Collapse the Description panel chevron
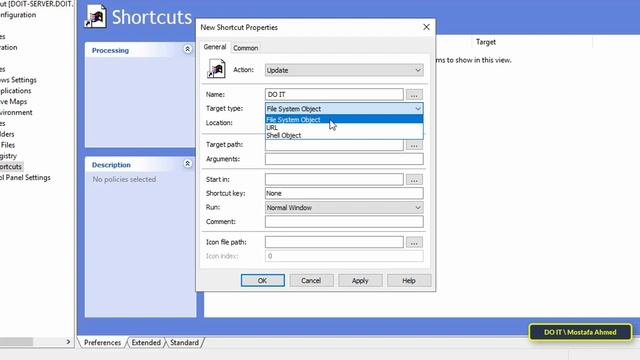 (187, 164)
